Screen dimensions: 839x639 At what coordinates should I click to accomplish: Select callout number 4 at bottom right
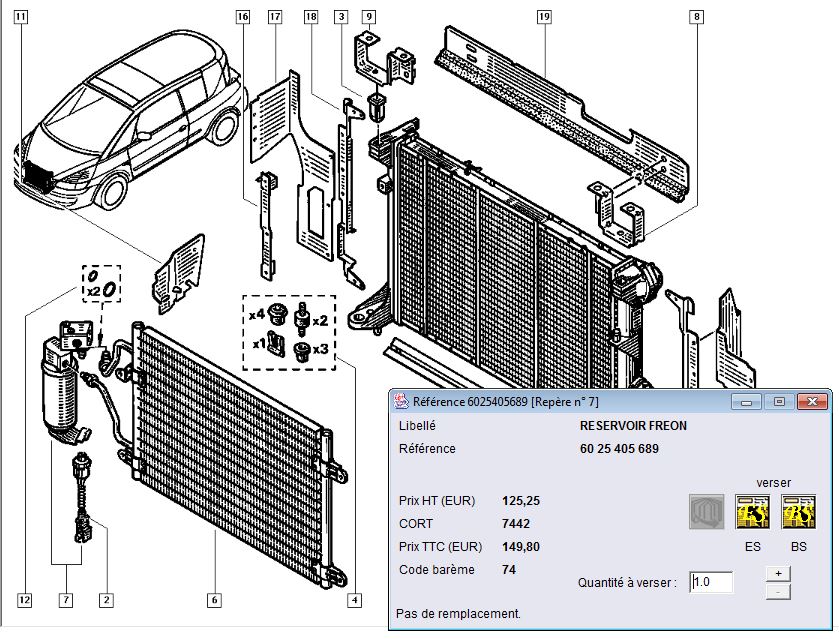[x=354, y=600]
